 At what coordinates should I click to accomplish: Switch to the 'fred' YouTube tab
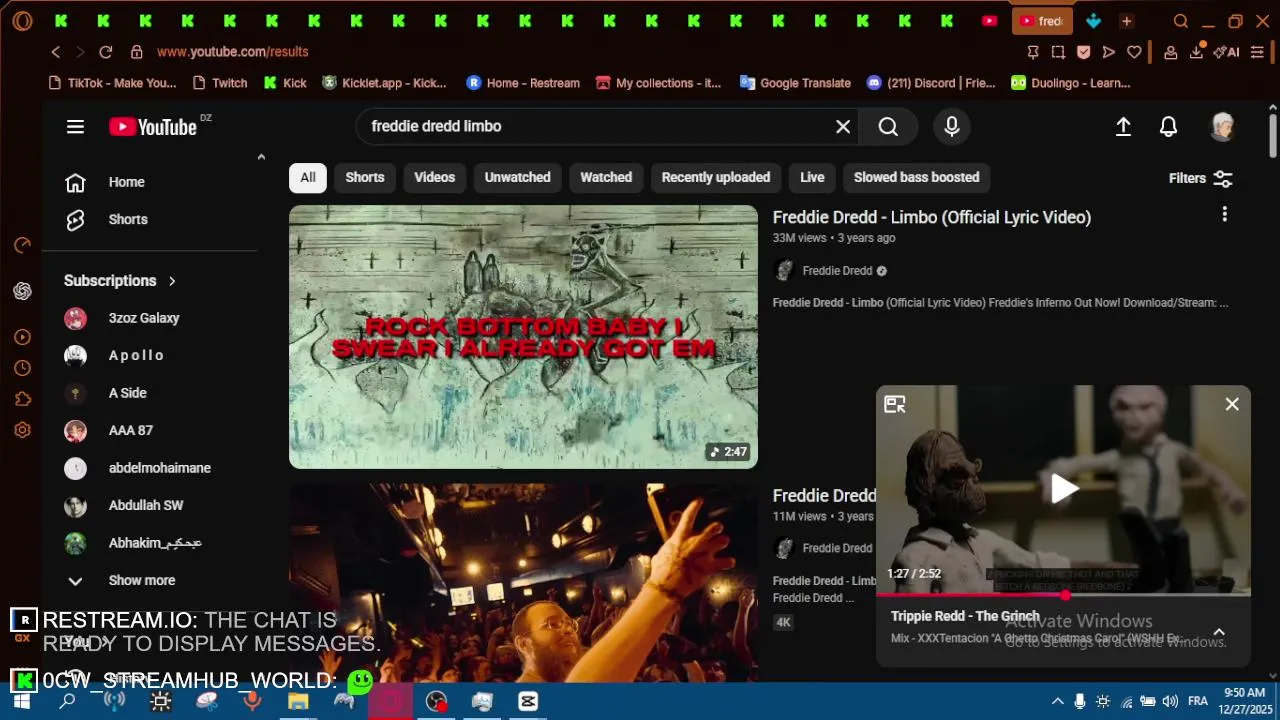[1041, 21]
